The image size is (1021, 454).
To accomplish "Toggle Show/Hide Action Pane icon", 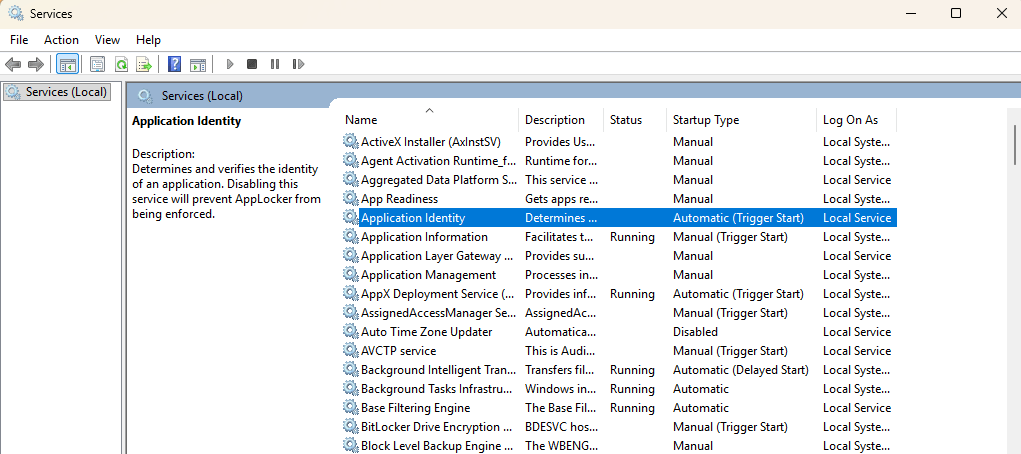I will 198,64.
